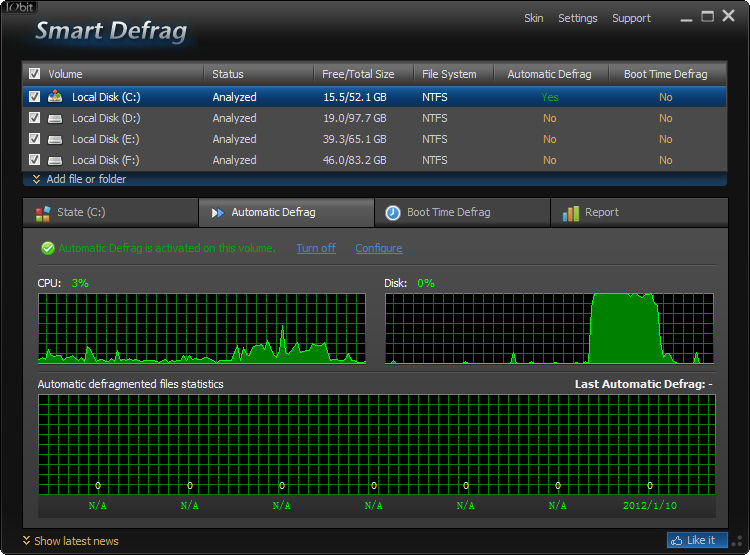Click the resize grip dots at window corner
Image resolution: width=750 pixels, height=555 pixels.
738,541
